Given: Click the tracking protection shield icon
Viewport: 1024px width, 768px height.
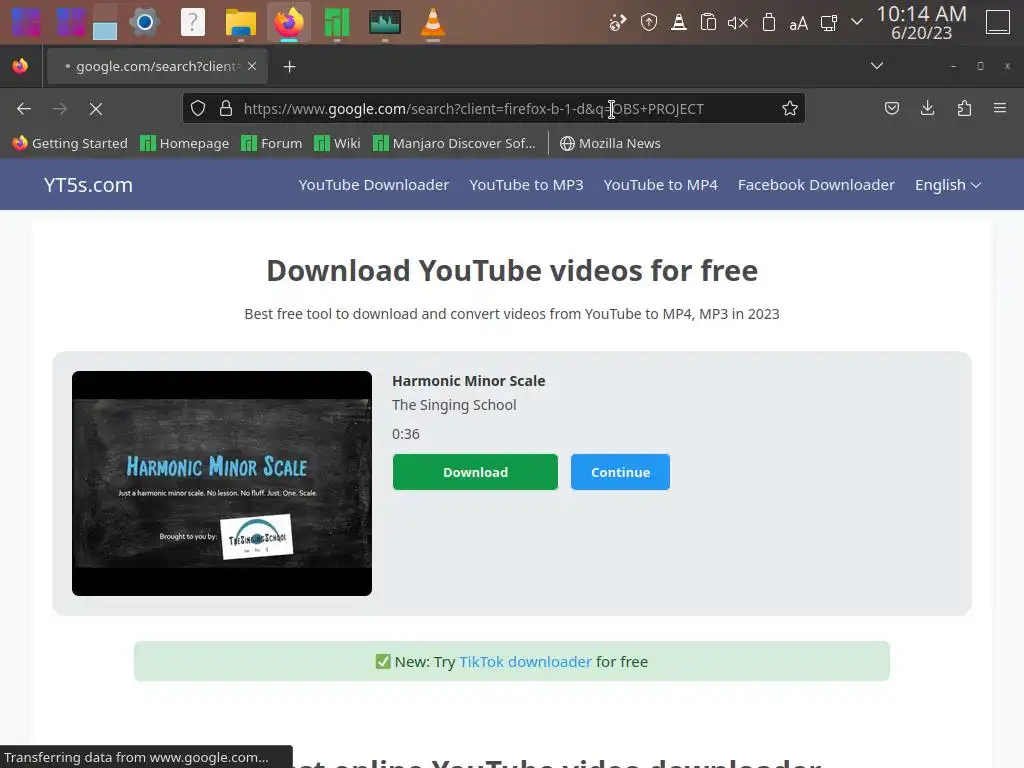Looking at the screenshot, I should pos(199,108).
